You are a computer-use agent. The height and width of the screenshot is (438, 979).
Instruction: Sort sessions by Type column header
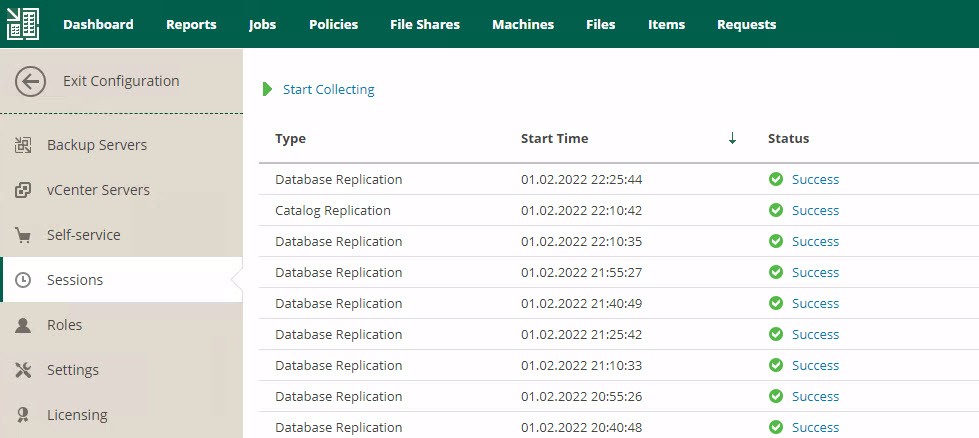(x=290, y=139)
